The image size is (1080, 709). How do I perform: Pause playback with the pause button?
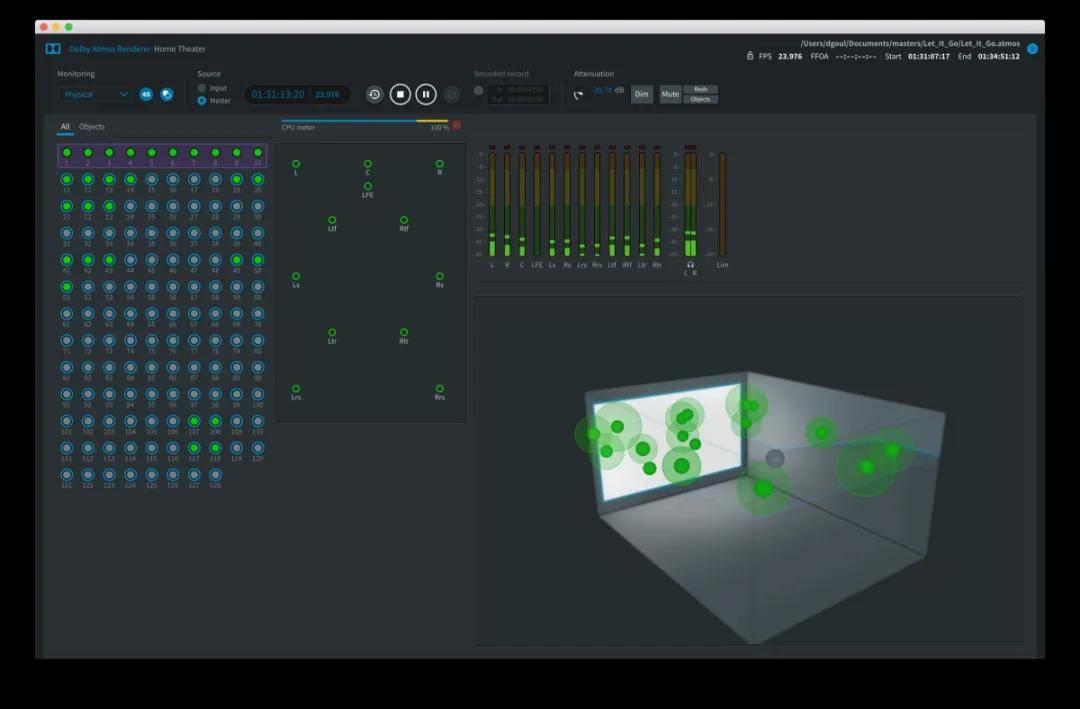(426, 94)
